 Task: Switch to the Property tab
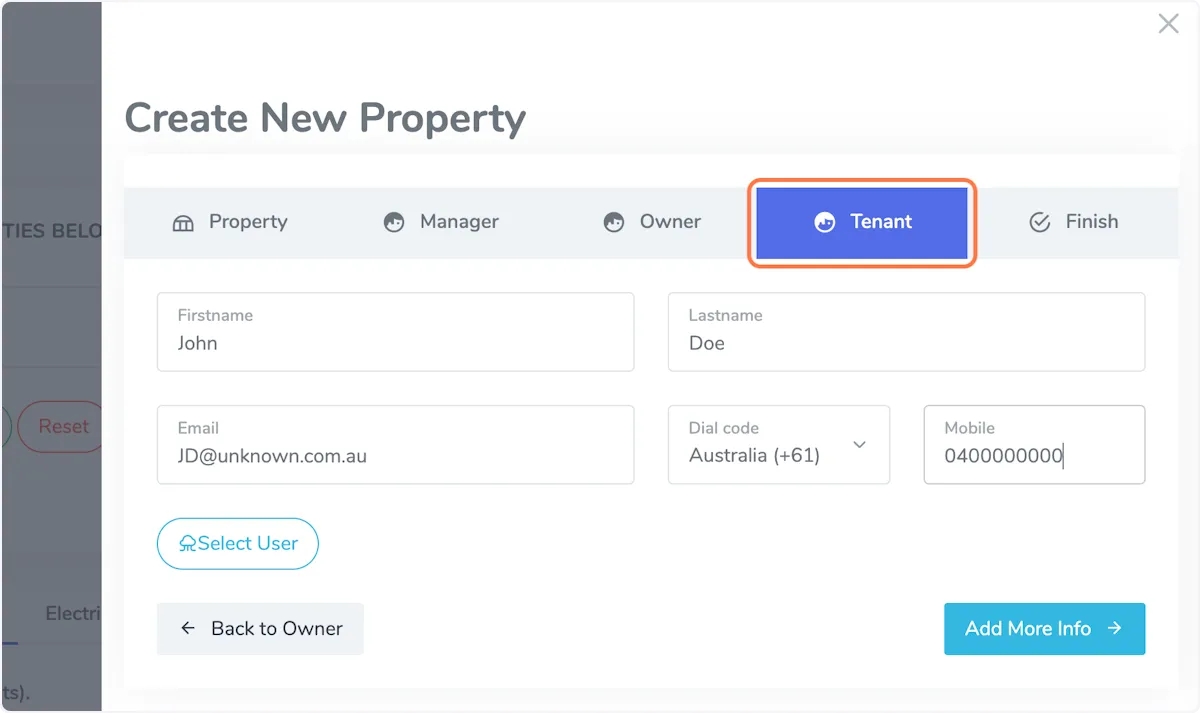230,222
